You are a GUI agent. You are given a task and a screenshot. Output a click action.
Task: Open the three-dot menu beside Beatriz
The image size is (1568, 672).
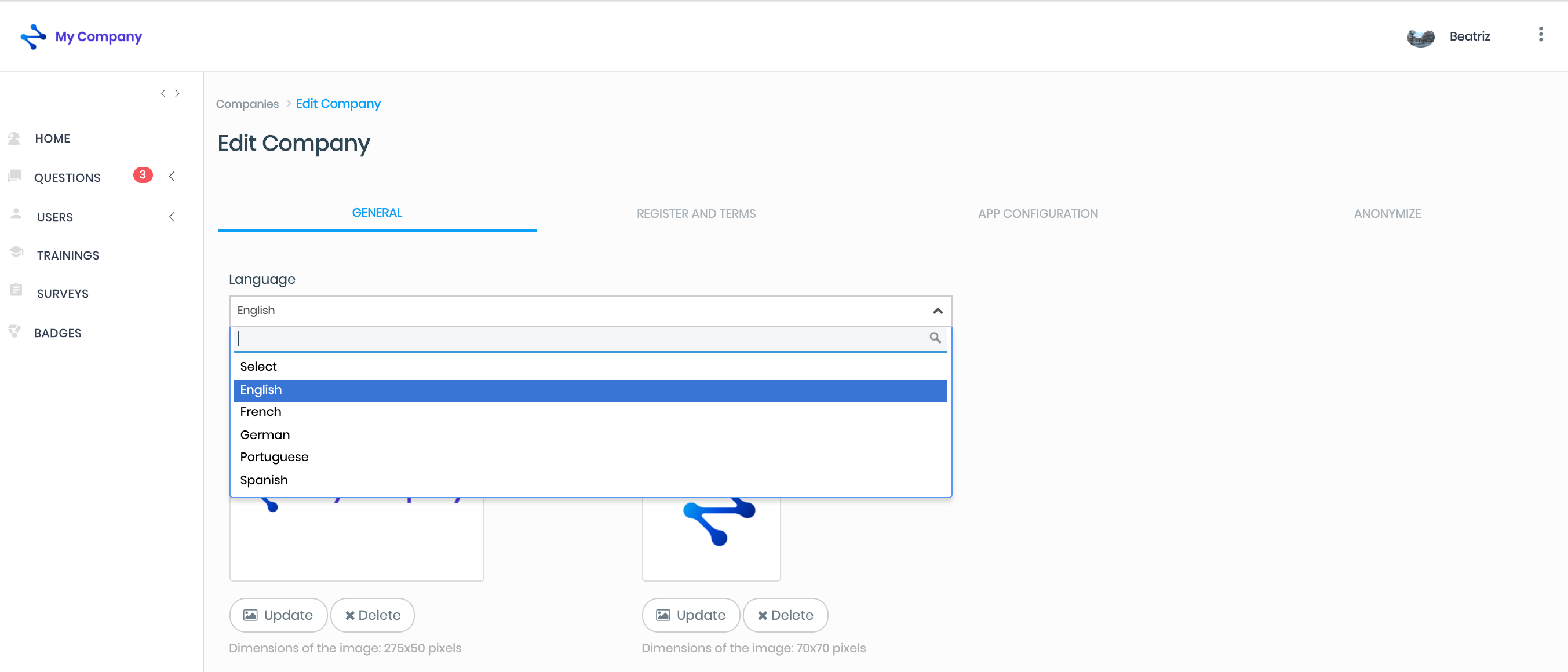click(1540, 35)
